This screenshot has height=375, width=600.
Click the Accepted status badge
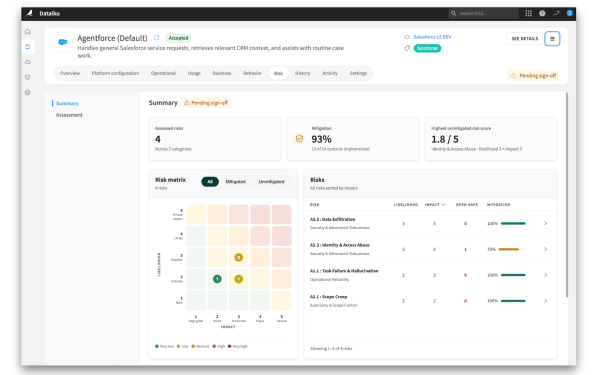coord(178,38)
